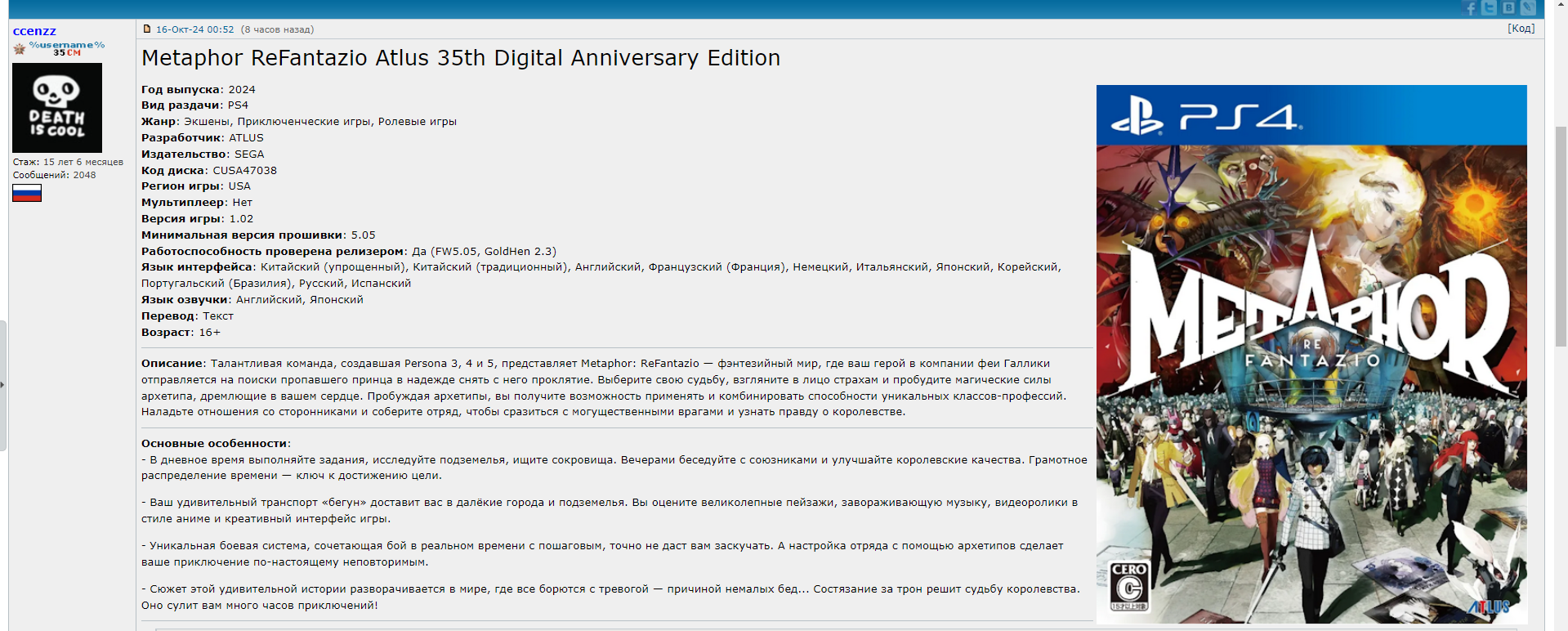
Task: Click the post title 'Metaphor ReFantazio Atlus 35th Digital Anniversary Edition'
Action: (461, 58)
